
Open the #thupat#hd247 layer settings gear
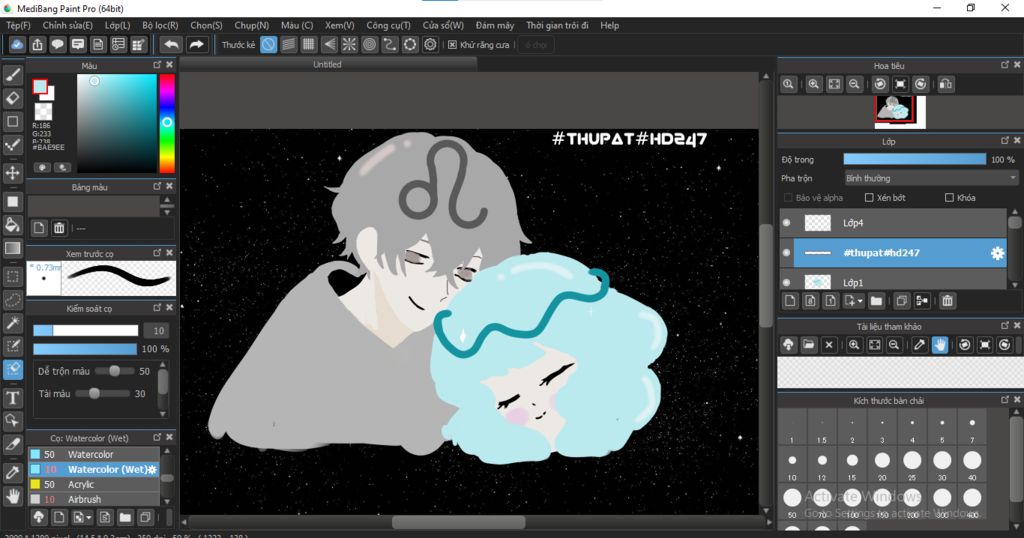coord(997,253)
